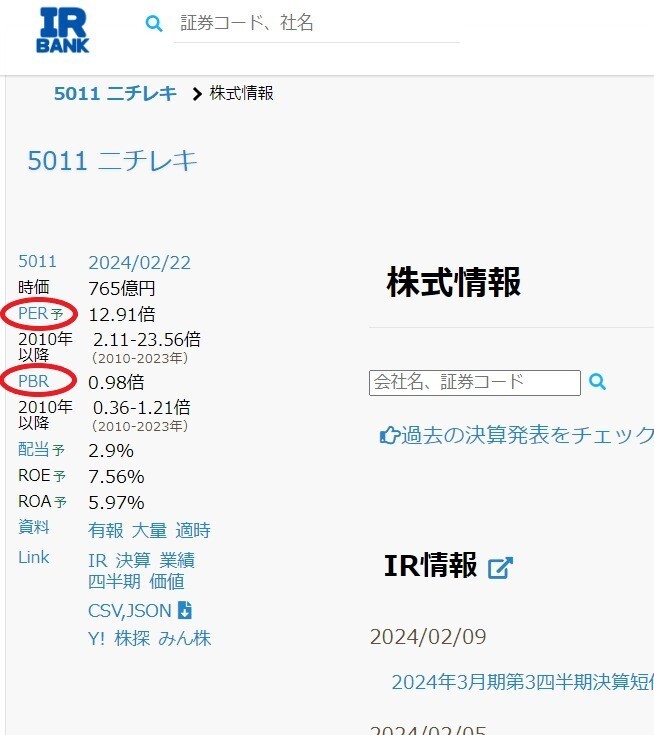Open the 適時 disclosure link
This screenshot has height=735, width=654.
click(x=193, y=531)
